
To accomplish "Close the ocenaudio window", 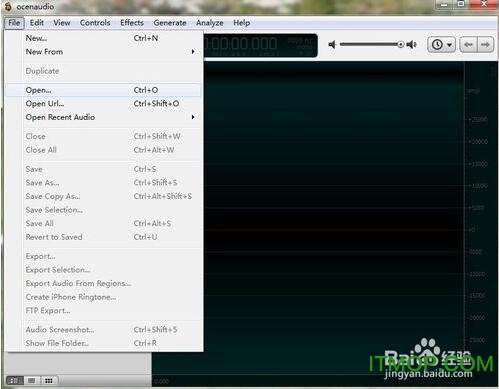I will pyautogui.click(x=484, y=5).
